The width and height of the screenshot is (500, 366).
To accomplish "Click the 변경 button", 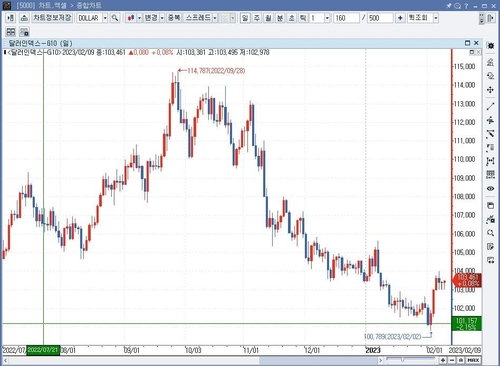I will [151, 18].
